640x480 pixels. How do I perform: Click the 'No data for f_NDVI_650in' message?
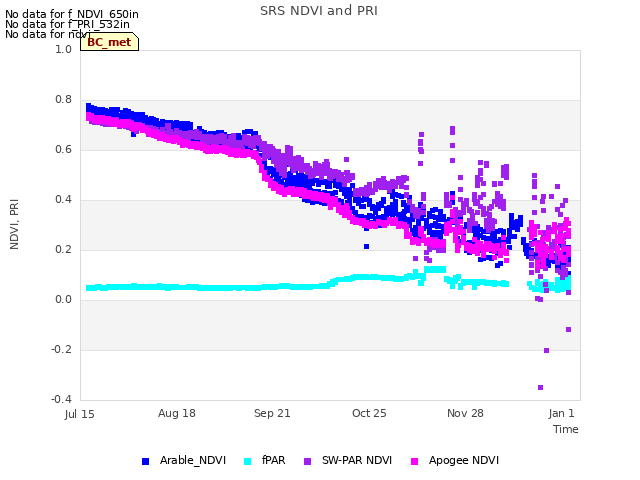click(x=72, y=14)
